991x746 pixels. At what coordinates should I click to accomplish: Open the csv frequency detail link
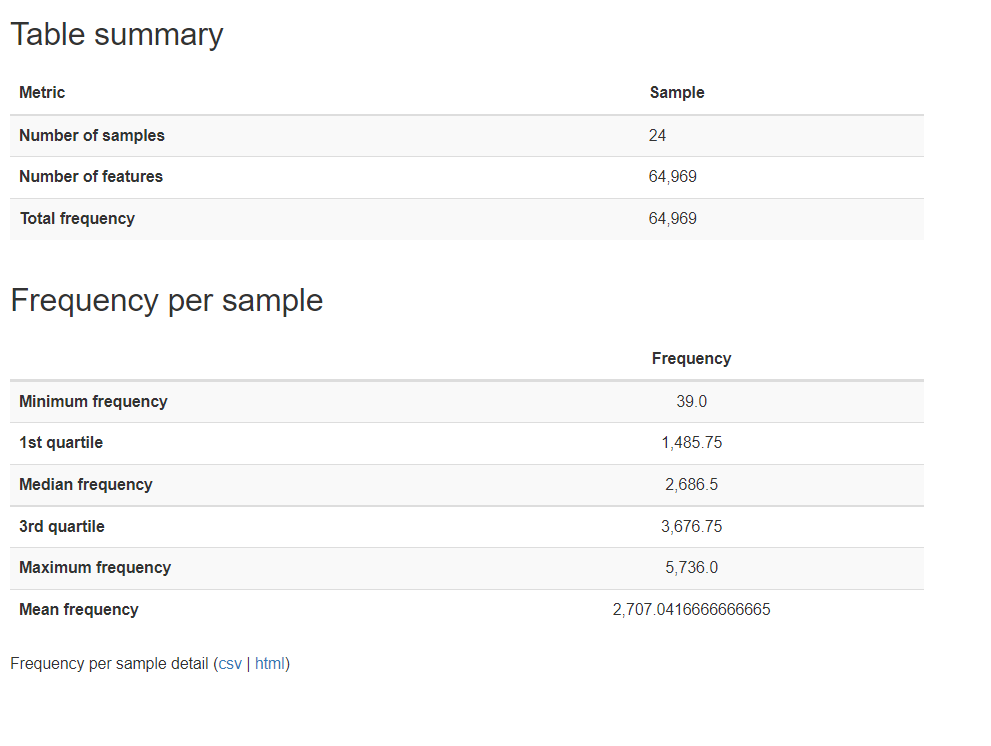230,663
